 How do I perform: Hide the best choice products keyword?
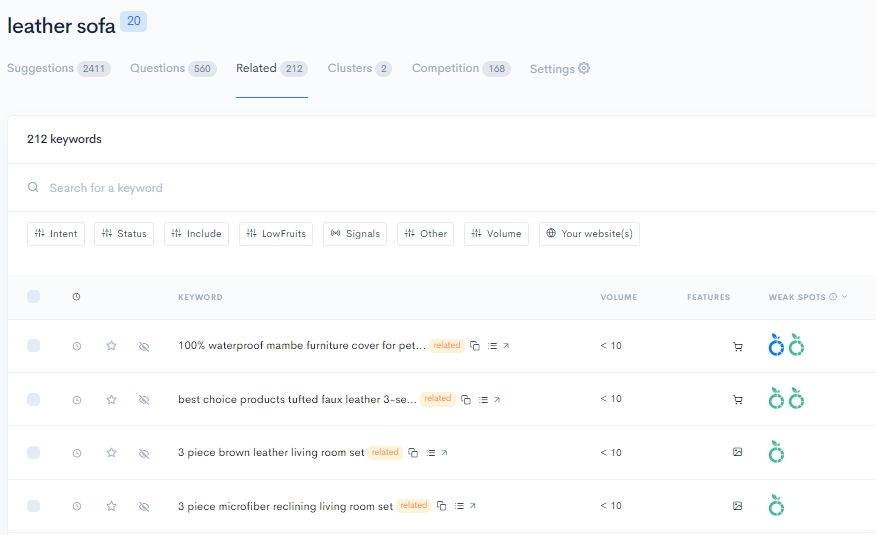(x=144, y=400)
